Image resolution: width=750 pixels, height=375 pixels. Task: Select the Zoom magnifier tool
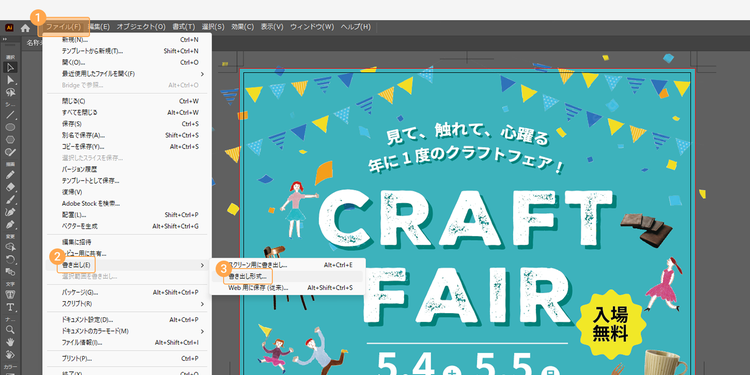pyautogui.click(x=10, y=330)
